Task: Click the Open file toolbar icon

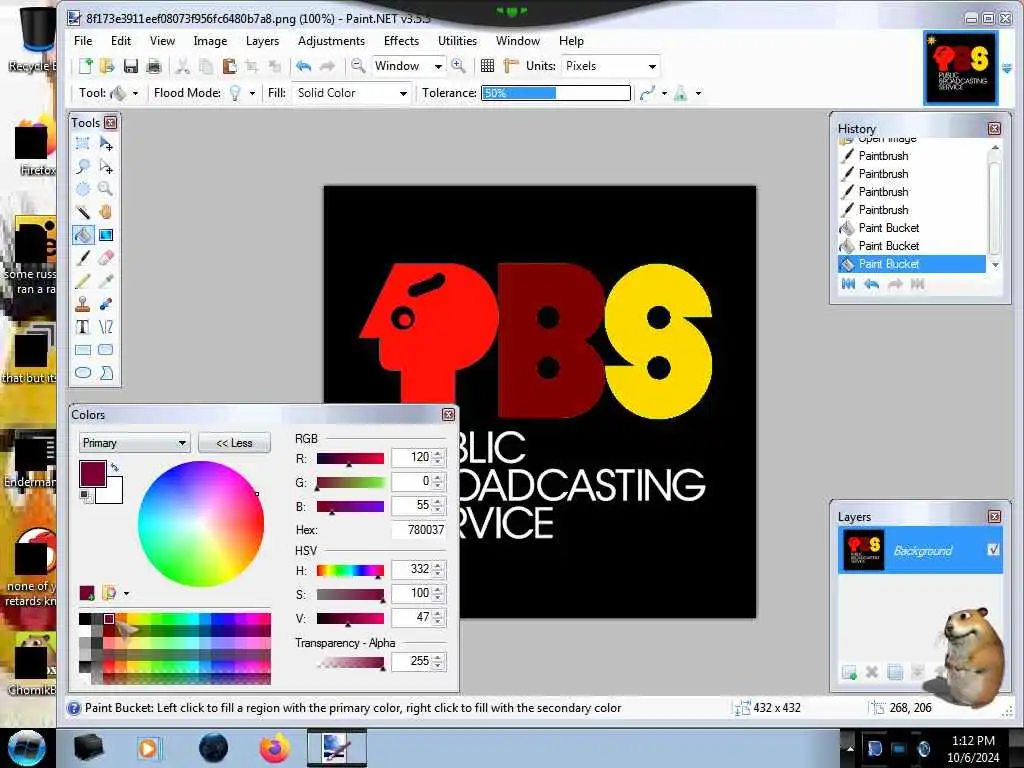Action: pos(107,66)
